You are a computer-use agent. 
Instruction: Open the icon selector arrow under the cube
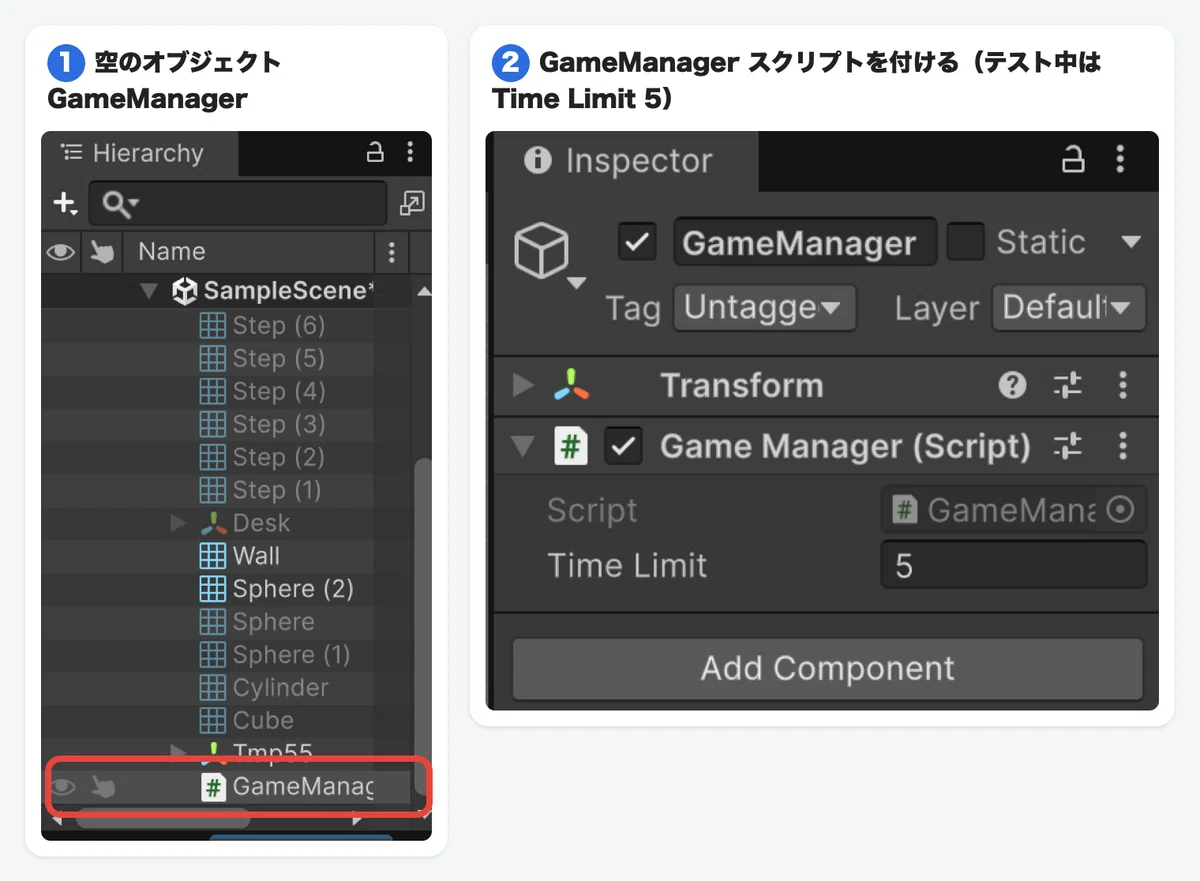click(x=576, y=284)
